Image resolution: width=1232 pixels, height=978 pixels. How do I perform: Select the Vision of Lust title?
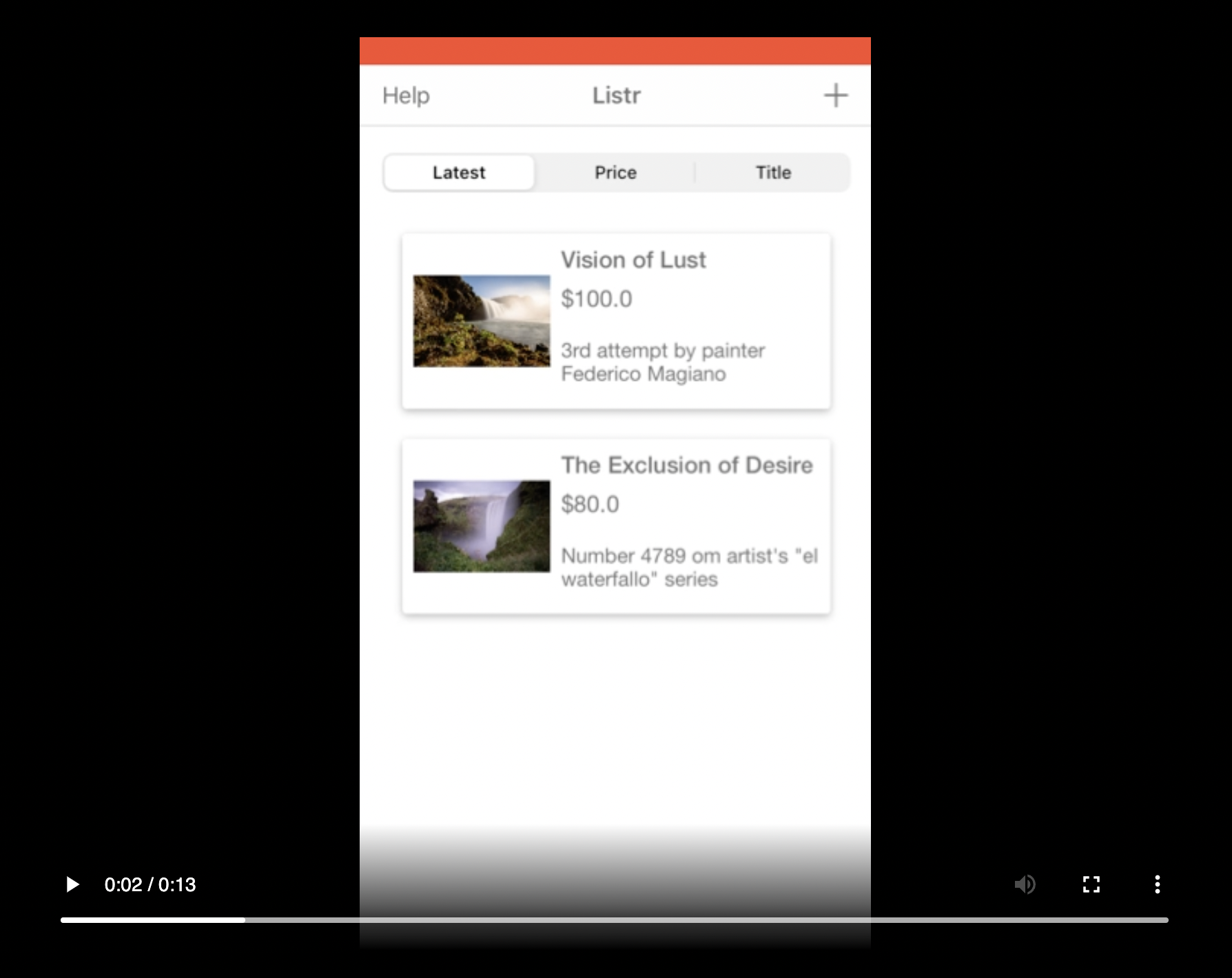(x=633, y=260)
